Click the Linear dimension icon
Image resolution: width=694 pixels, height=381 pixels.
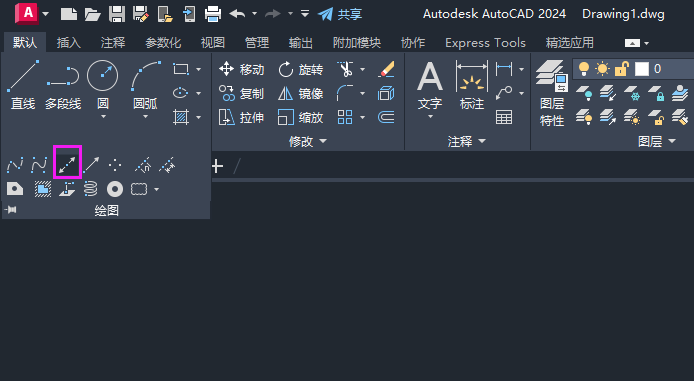(x=504, y=69)
